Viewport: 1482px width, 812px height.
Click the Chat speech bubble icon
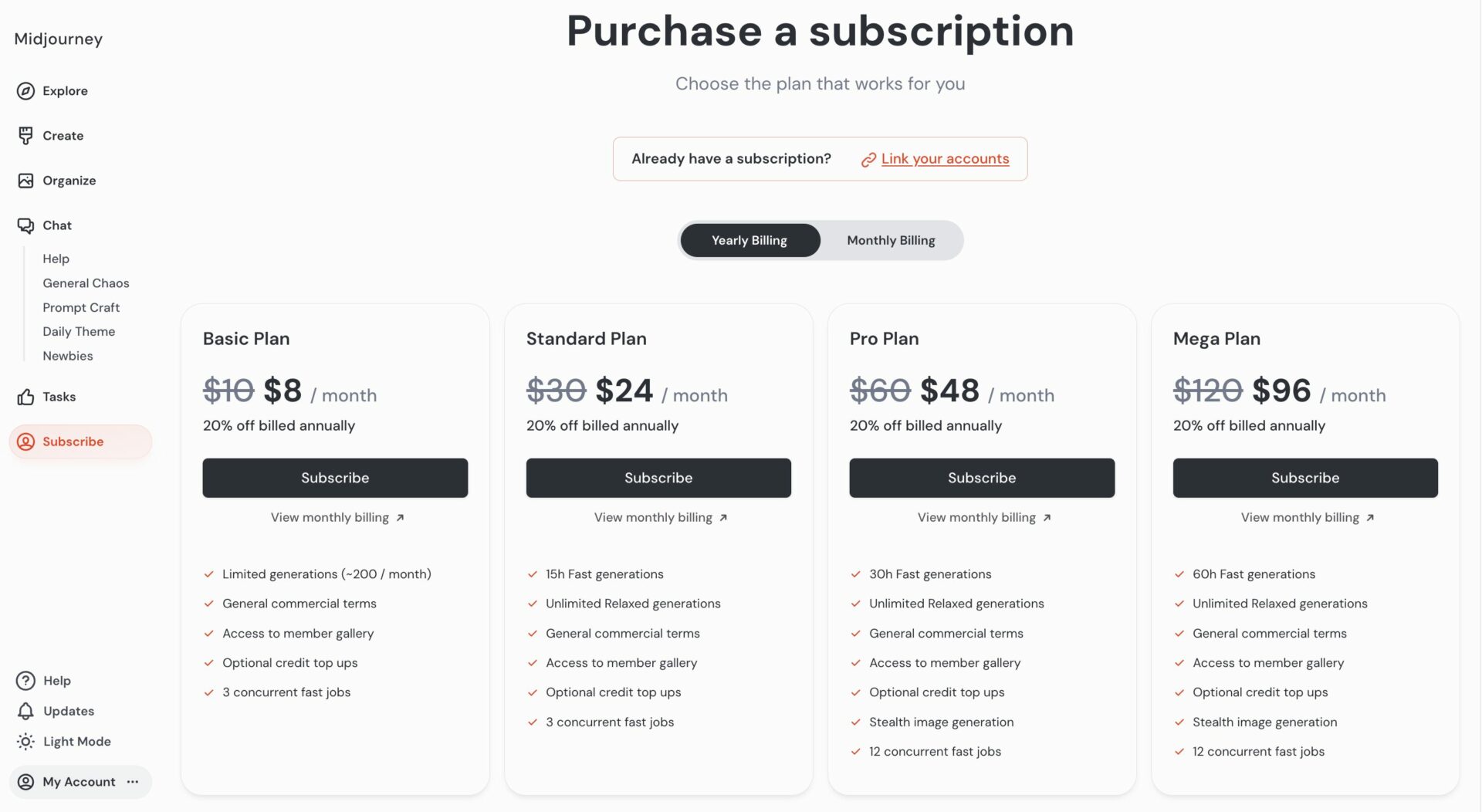[x=25, y=225]
